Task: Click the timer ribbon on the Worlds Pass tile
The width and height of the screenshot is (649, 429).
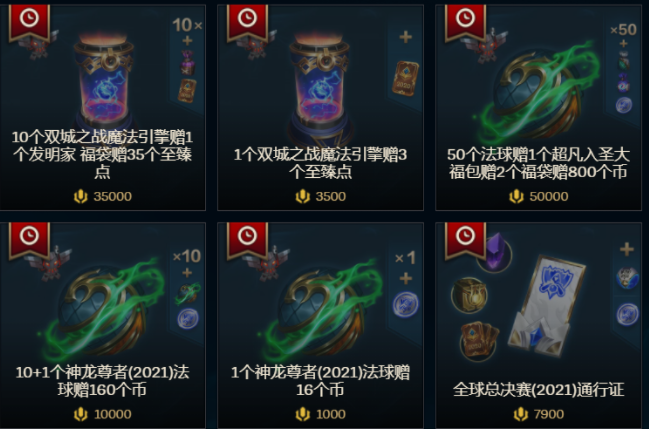Action: coord(465,240)
